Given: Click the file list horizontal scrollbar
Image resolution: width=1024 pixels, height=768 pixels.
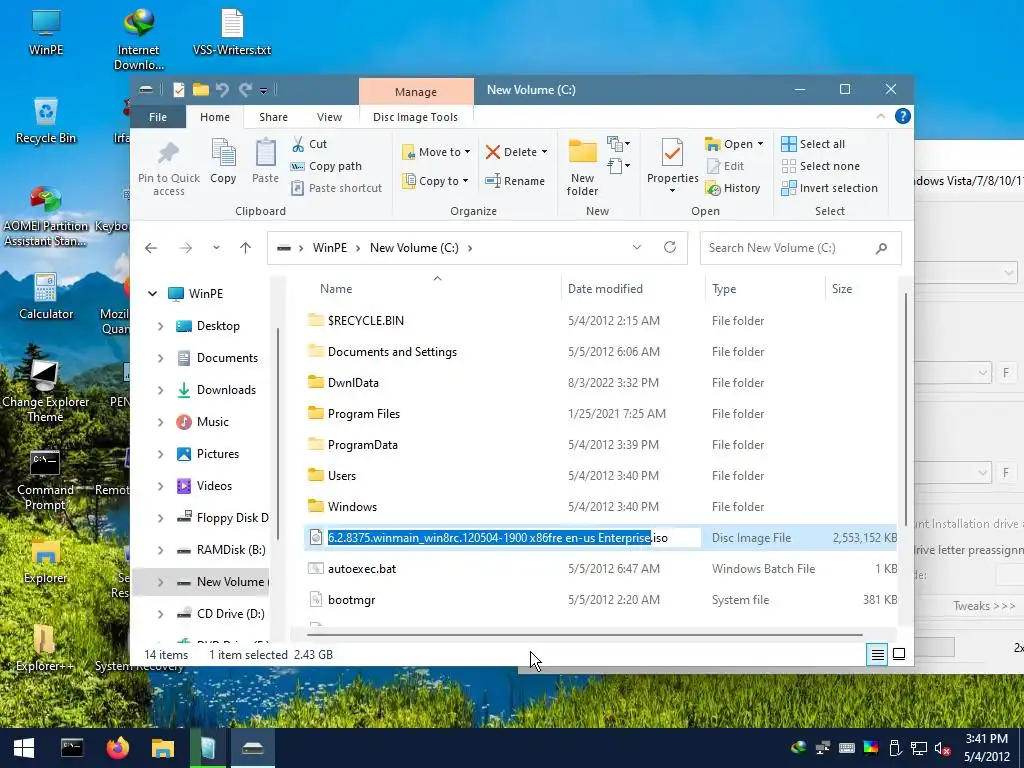Looking at the screenshot, I should (584, 634).
